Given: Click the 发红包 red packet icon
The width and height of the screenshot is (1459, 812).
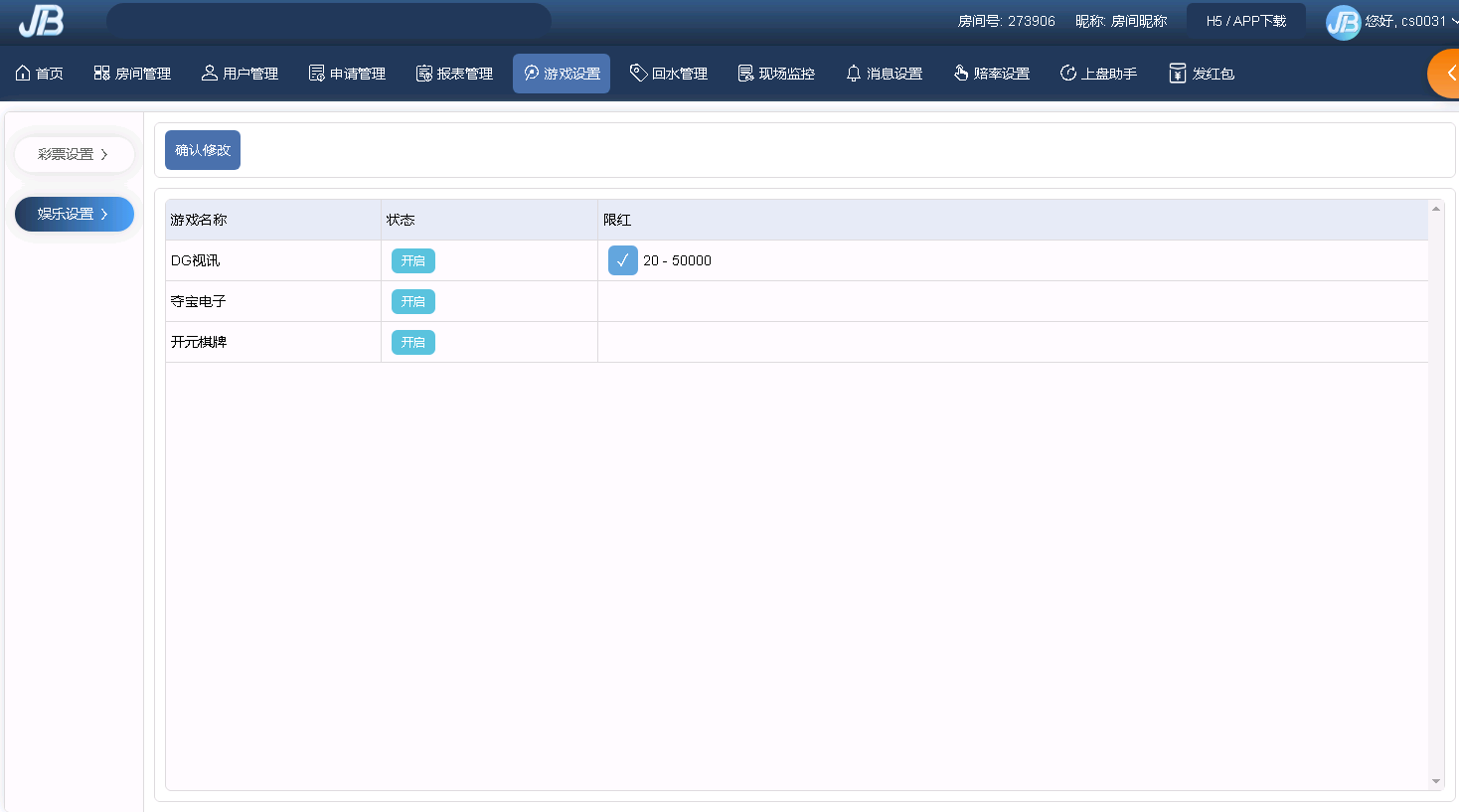Looking at the screenshot, I should tap(1177, 74).
